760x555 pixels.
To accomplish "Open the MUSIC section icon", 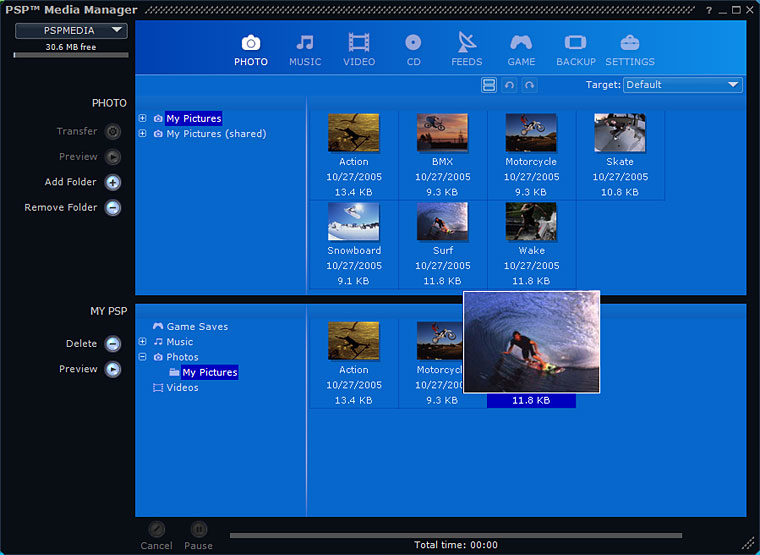I will [x=305, y=43].
